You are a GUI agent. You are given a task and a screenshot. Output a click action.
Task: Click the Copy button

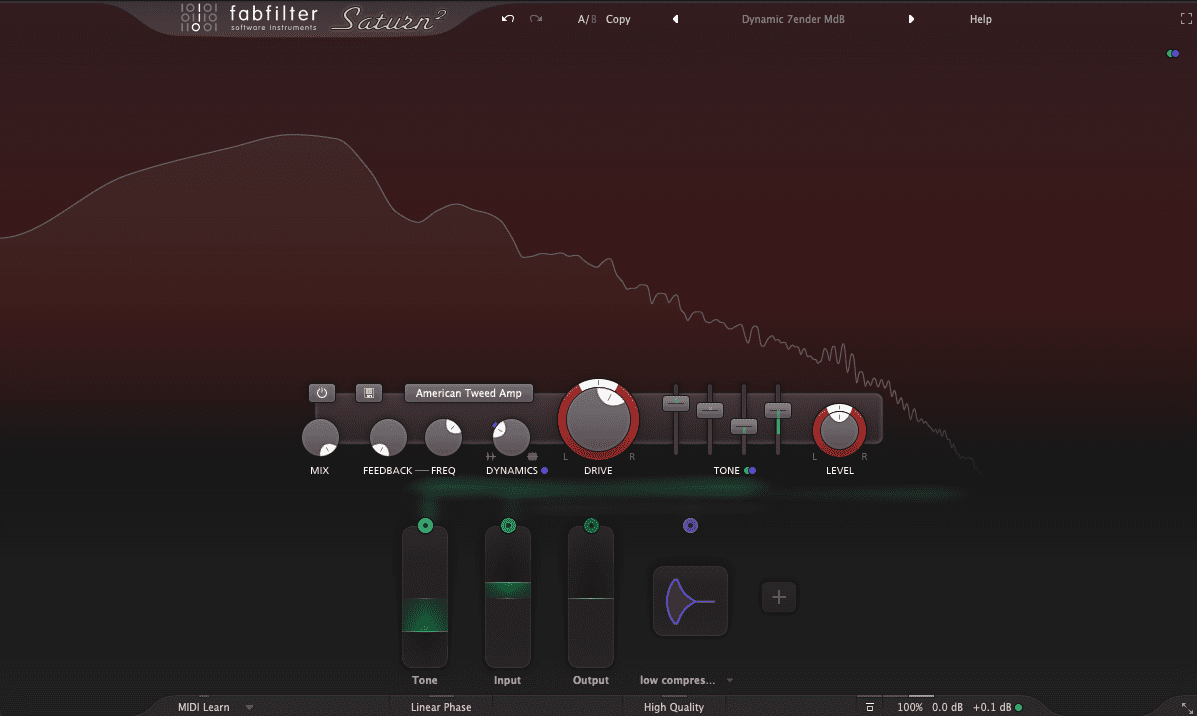pos(618,19)
